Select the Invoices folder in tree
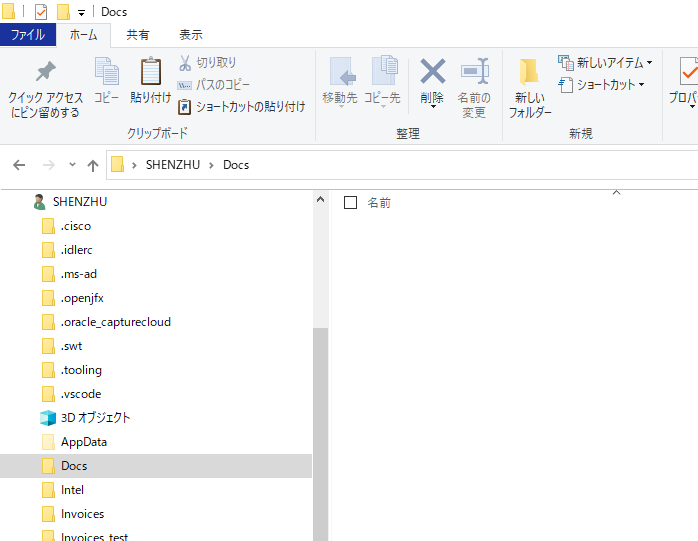 [73, 514]
